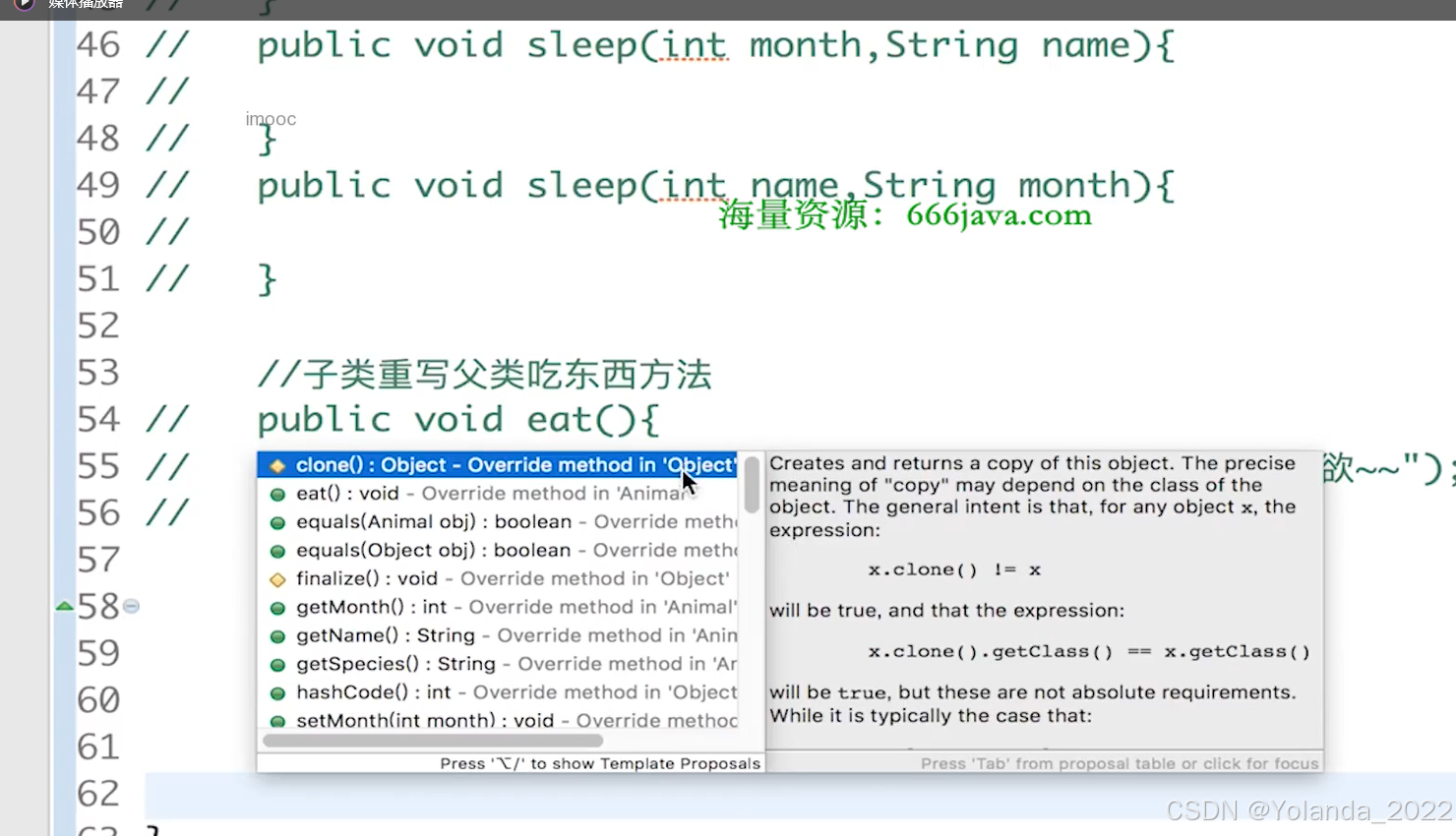
Task: Click line number 57 in the gutter
Action: (x=98, y=561)
